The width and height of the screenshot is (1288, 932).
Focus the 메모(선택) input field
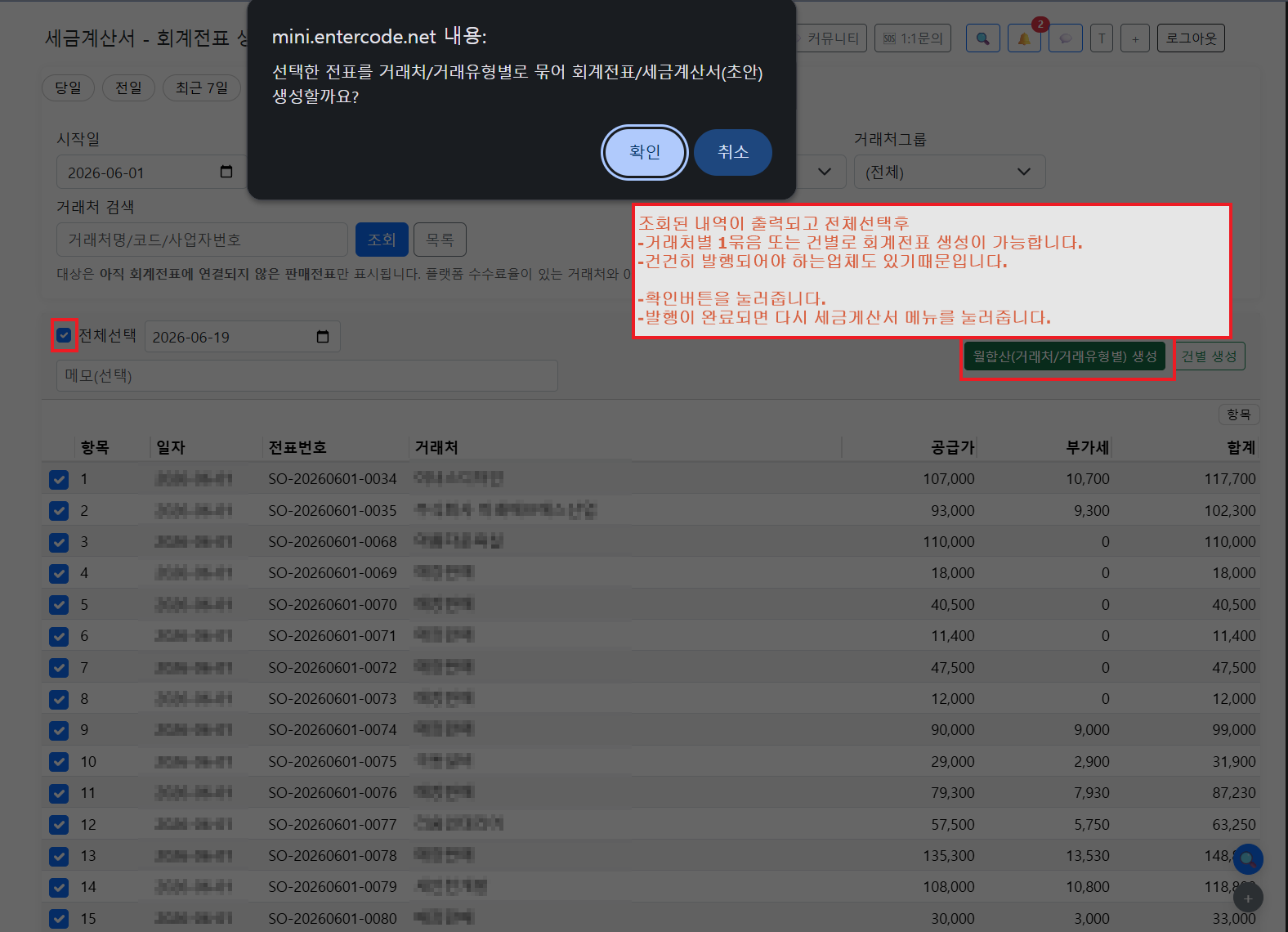(307, 375)
